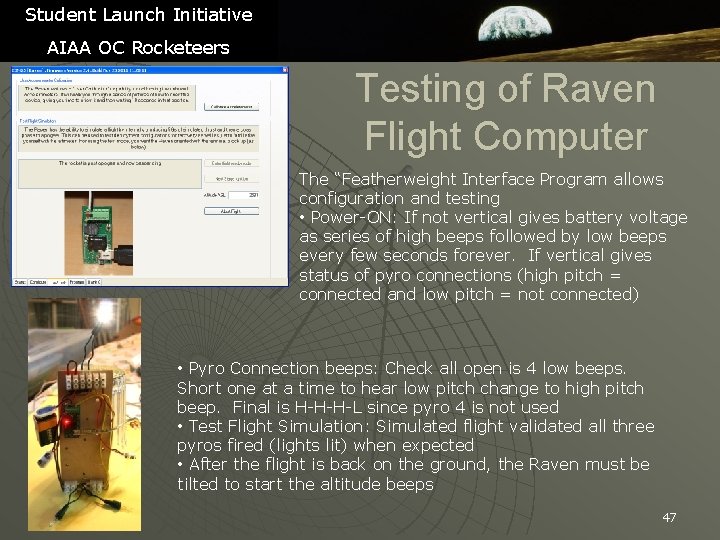Click the Raven circuit board image
720x540 pixels.
click(x=99, y=233)
